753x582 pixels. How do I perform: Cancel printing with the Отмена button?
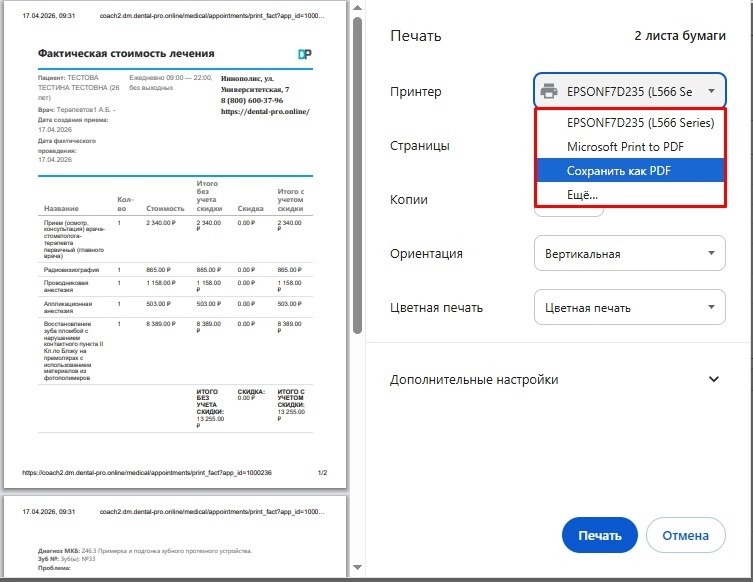pyautogui.click(x=684, y=535)
